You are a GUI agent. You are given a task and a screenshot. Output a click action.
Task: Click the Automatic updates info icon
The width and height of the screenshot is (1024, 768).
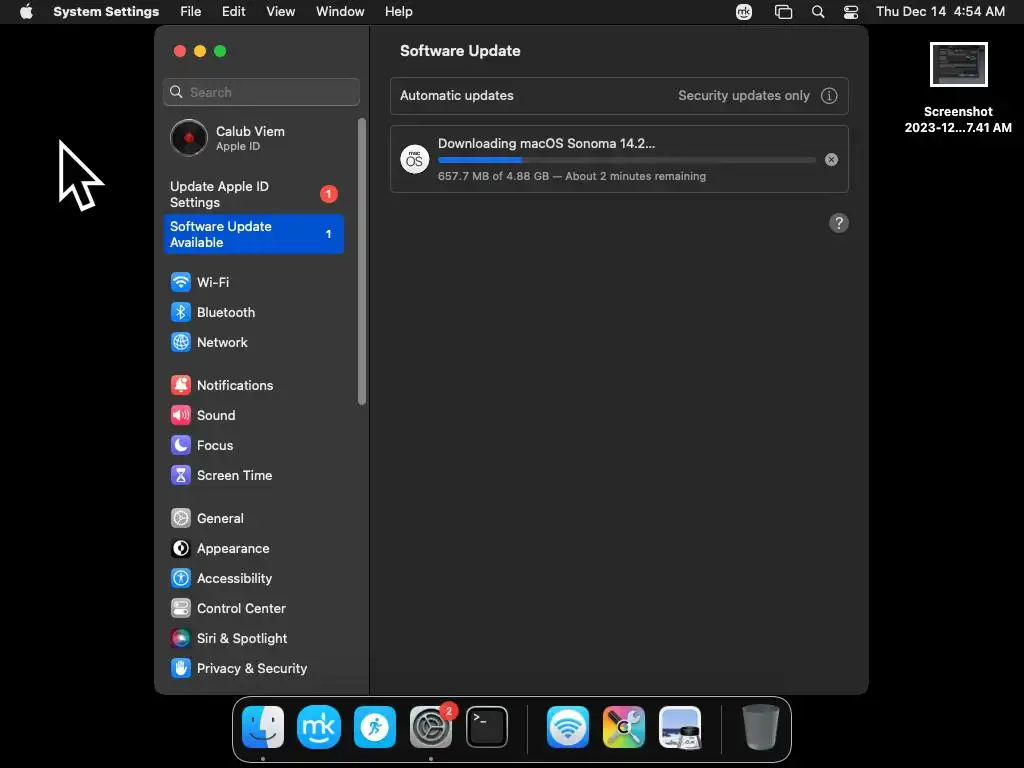click(x=829, y=95)
